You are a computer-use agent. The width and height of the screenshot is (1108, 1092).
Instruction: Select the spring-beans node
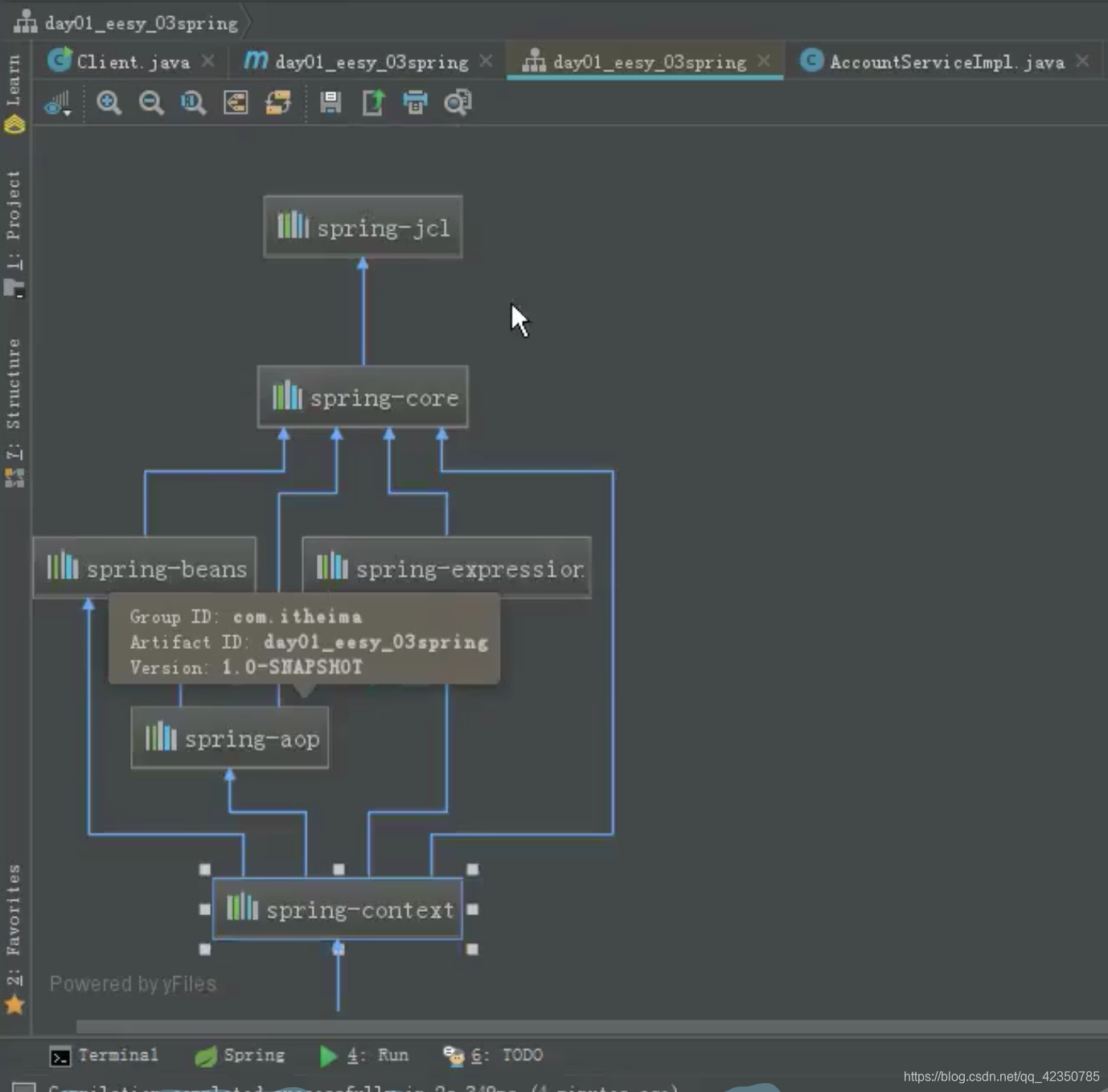[145, 567]
